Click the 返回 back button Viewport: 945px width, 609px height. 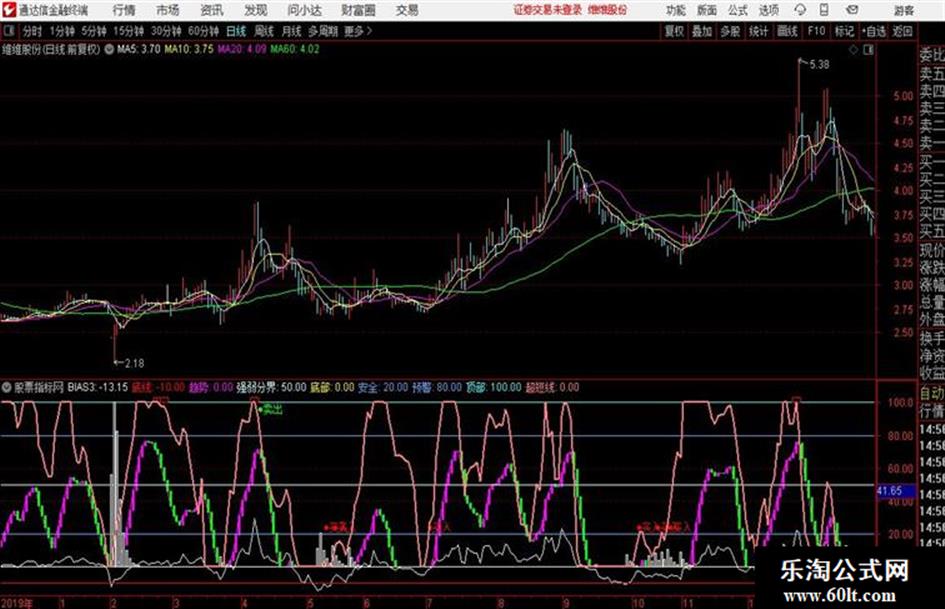click(902, 31)
